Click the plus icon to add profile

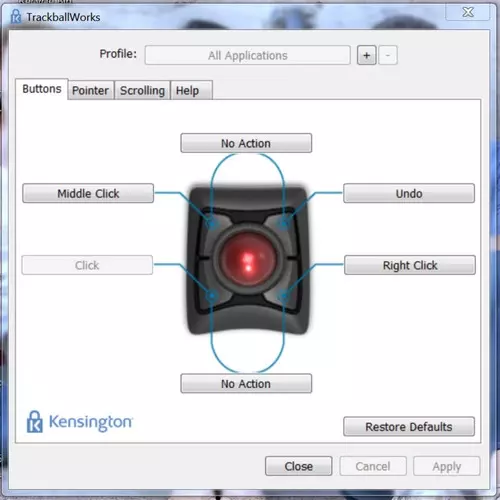366,55
